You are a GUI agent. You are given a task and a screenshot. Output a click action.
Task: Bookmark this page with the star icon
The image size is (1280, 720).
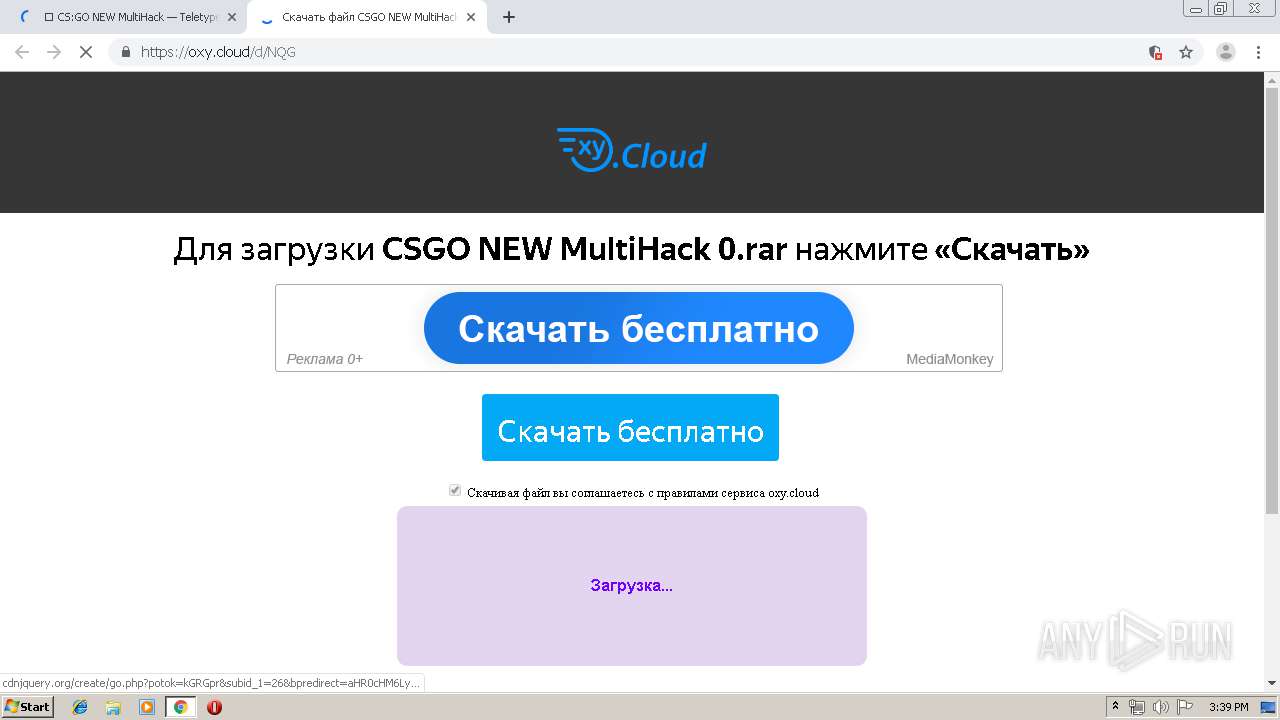[1186, 52]
